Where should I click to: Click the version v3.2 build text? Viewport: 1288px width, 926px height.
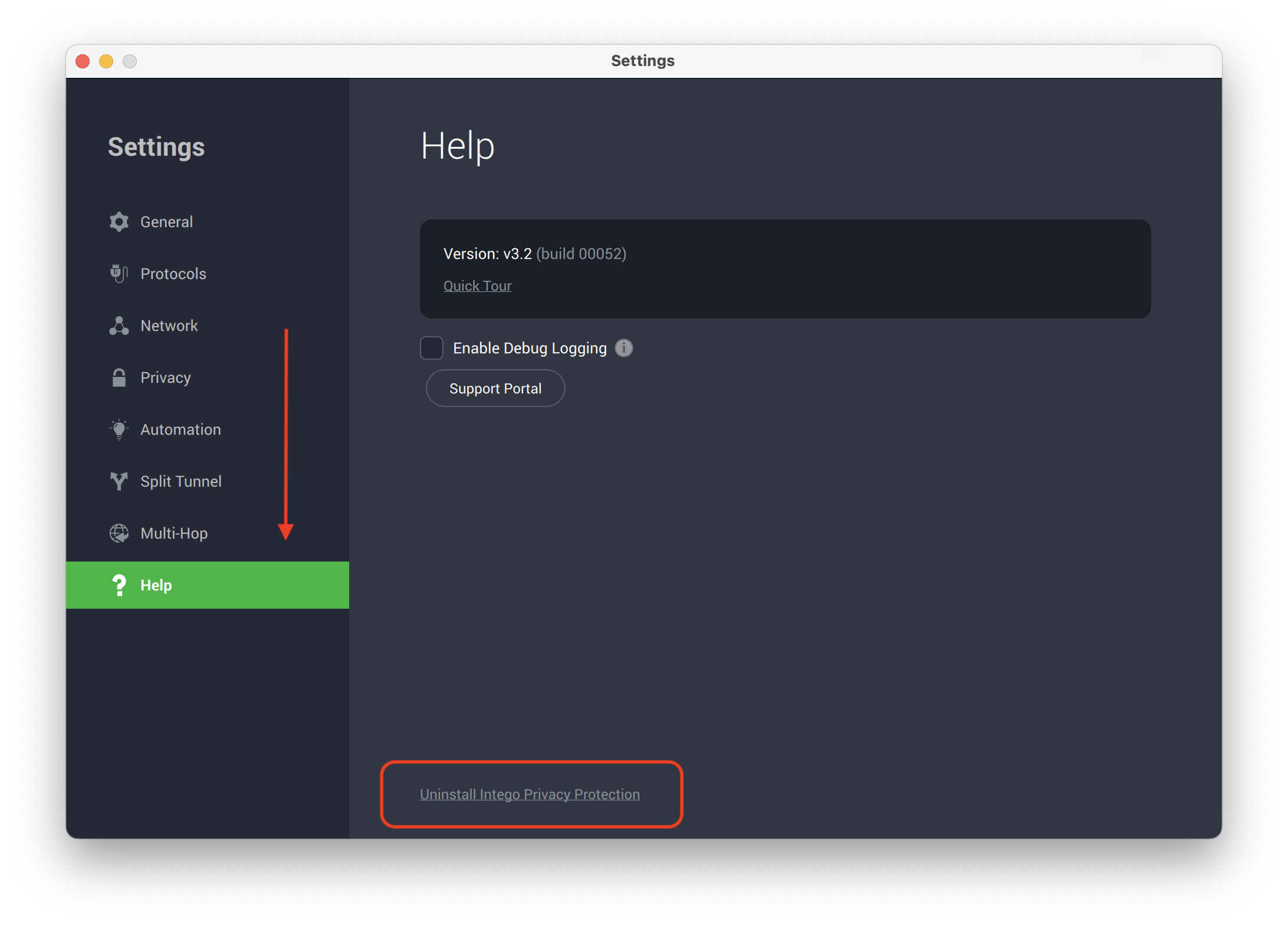535,254
